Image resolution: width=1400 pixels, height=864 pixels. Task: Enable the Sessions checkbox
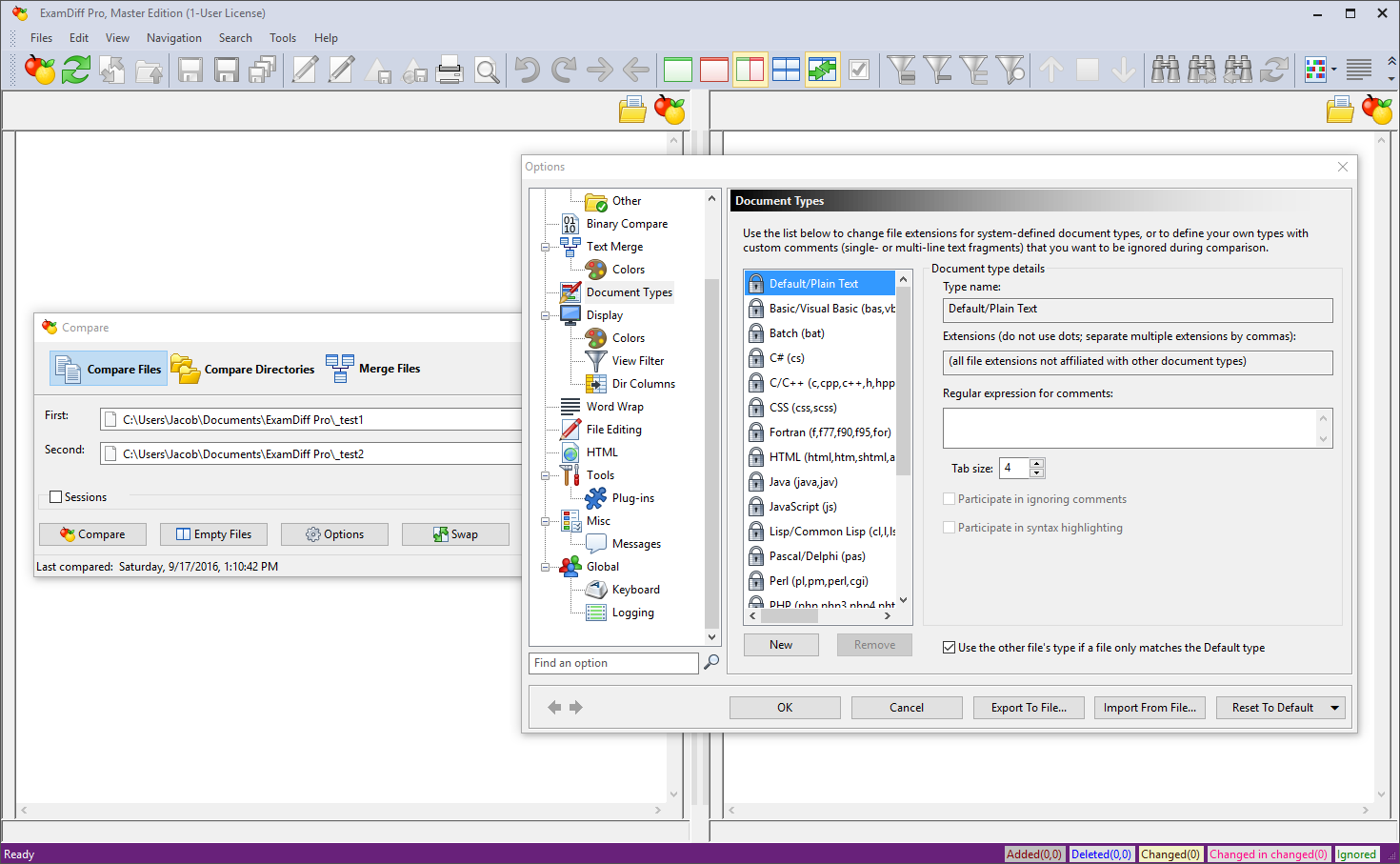55,497
